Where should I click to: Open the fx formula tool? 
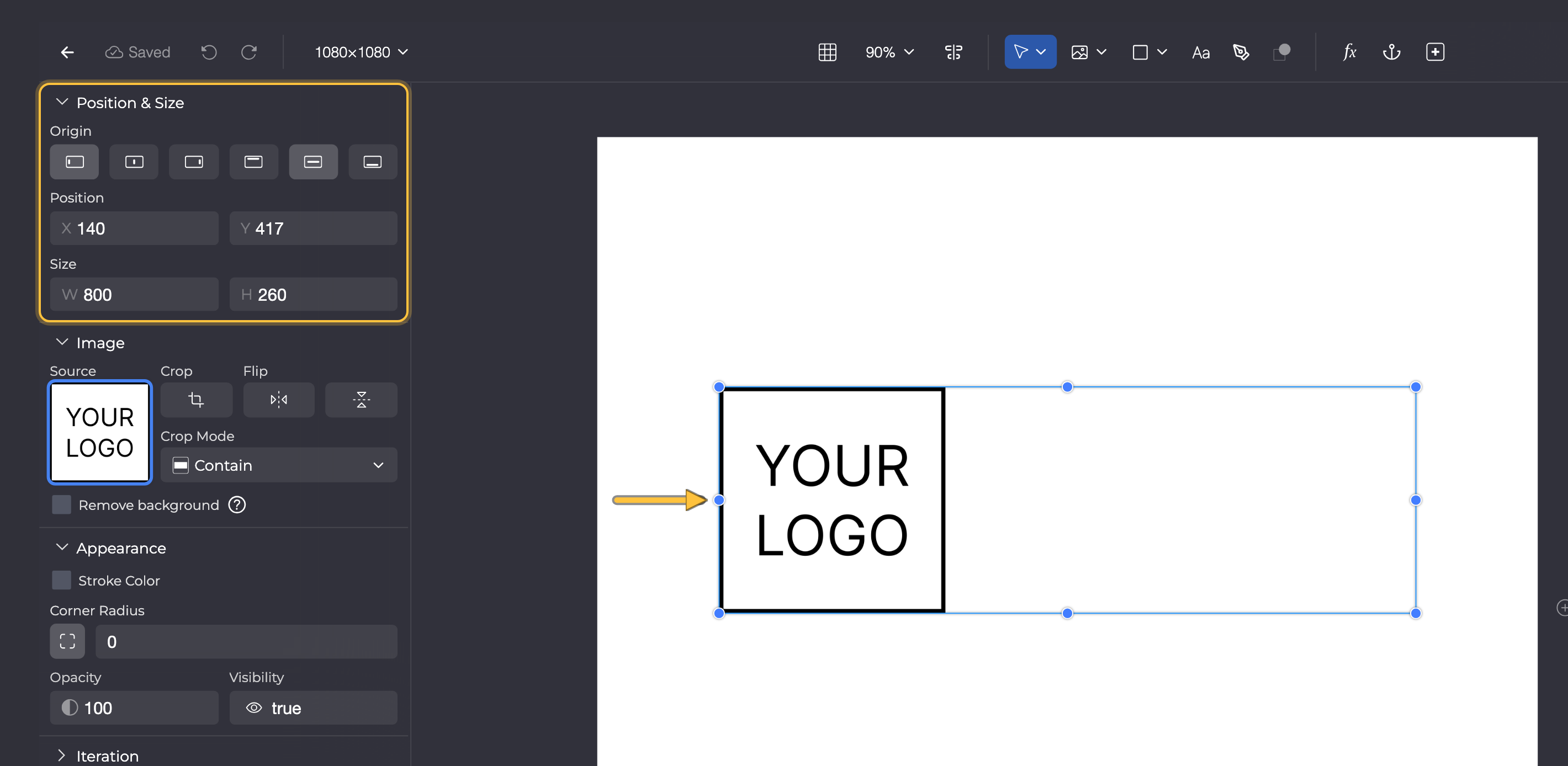click(1349, 52)
